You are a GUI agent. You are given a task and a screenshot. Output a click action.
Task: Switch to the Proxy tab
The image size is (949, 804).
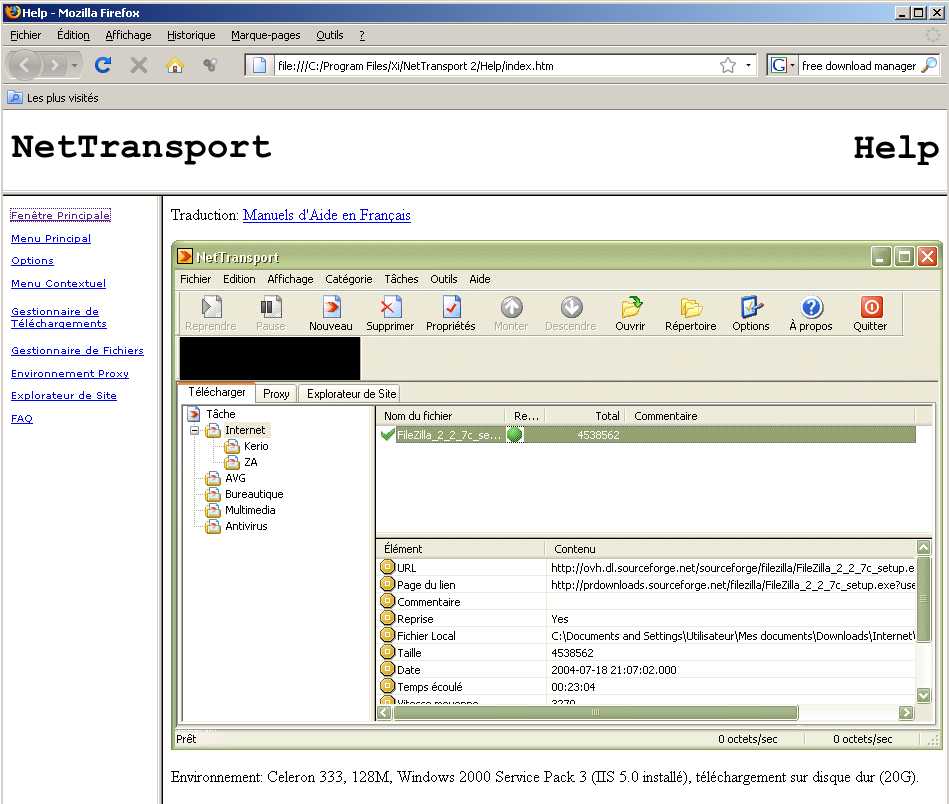click(276, 394)
